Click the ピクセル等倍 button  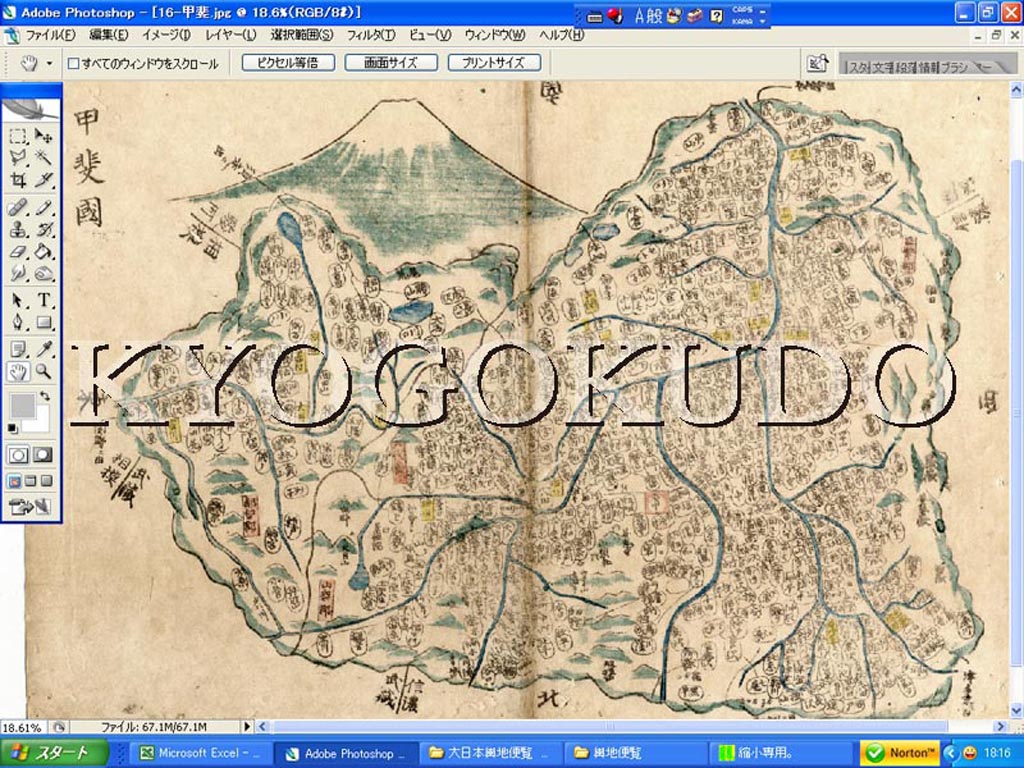coord(288,63)
